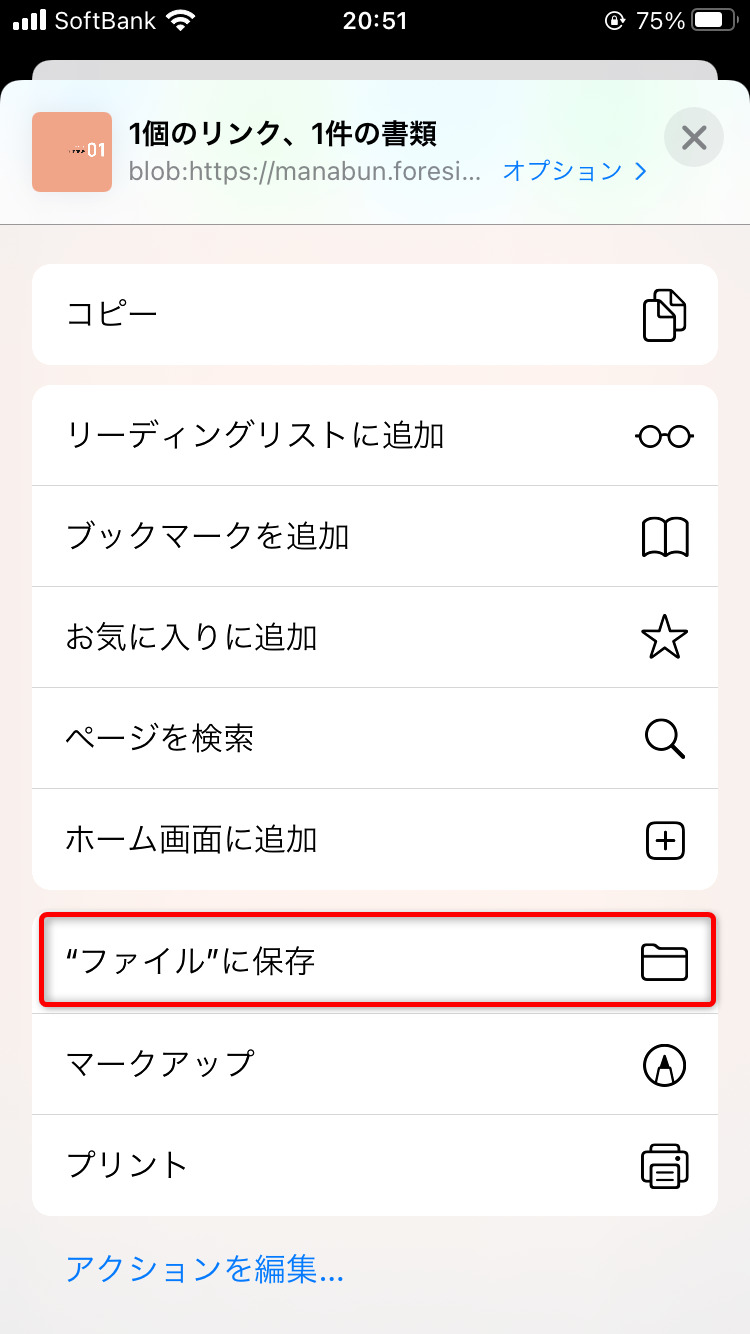
Task: Tap the open book bookmark icon
Action: pos(665,537)
